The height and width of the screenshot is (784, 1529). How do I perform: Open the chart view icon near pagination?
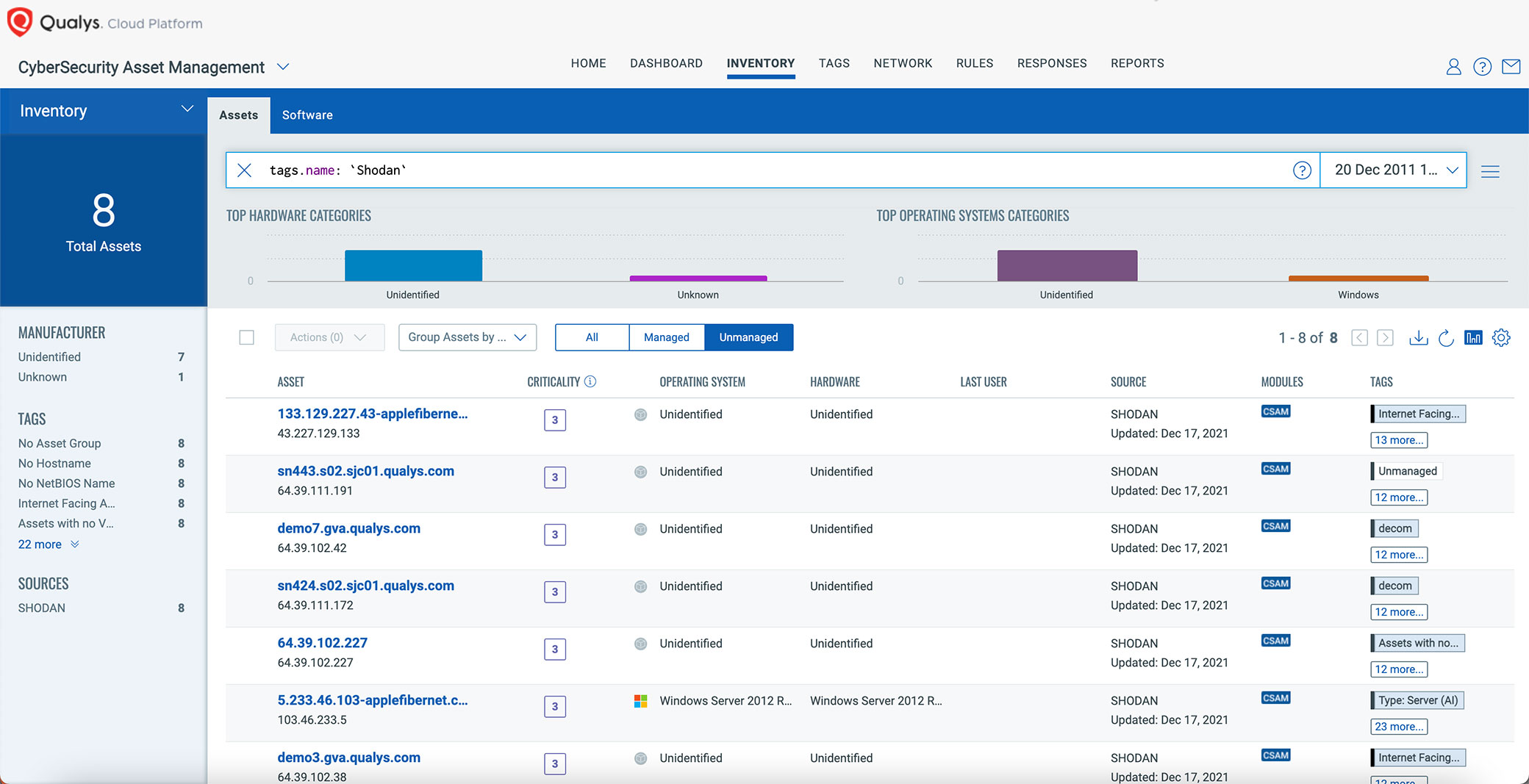click(1473, 337)
